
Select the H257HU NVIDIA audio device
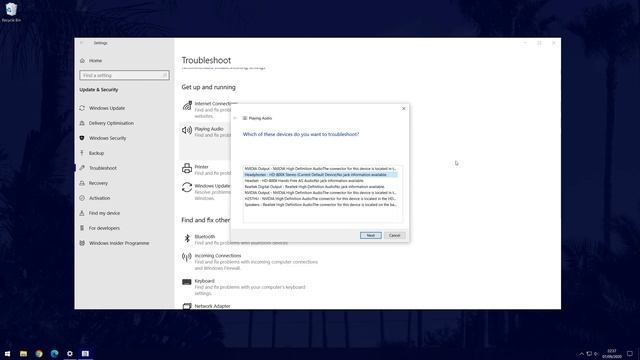click(320, 199)
